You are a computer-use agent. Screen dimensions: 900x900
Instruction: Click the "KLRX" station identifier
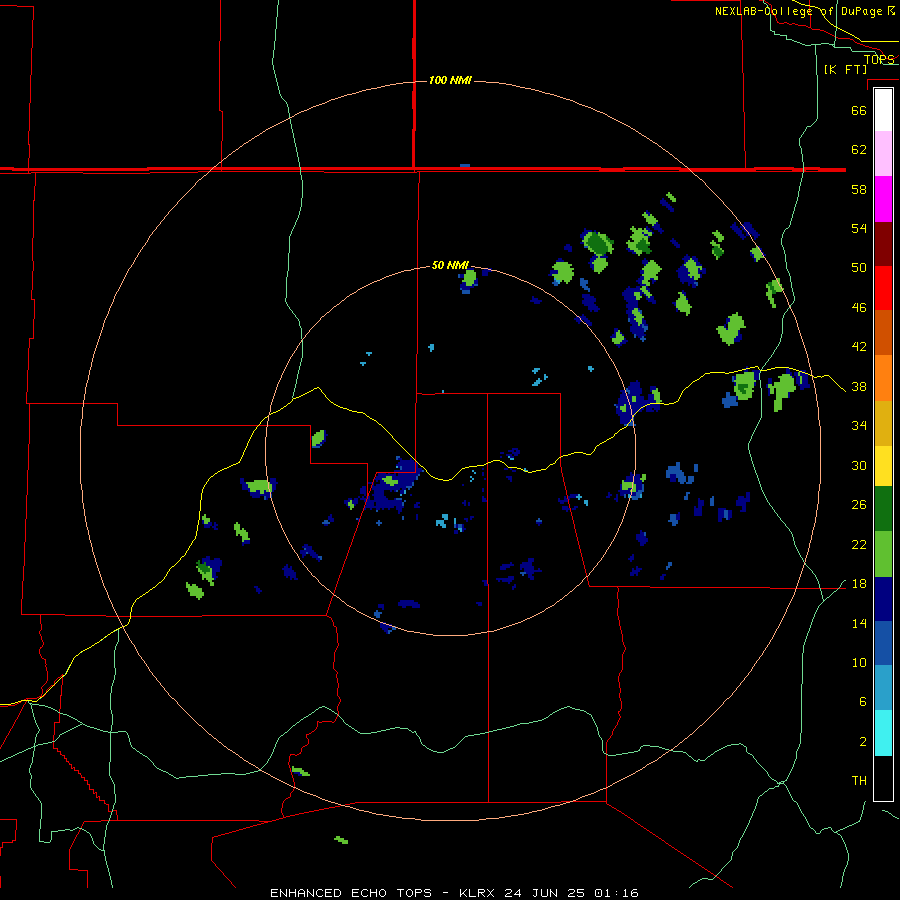478,893
